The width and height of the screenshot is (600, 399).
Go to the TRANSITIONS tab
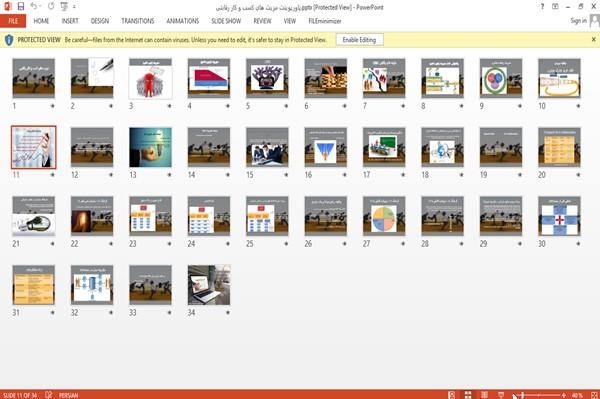pyautogui.click(x=138, y=21)
